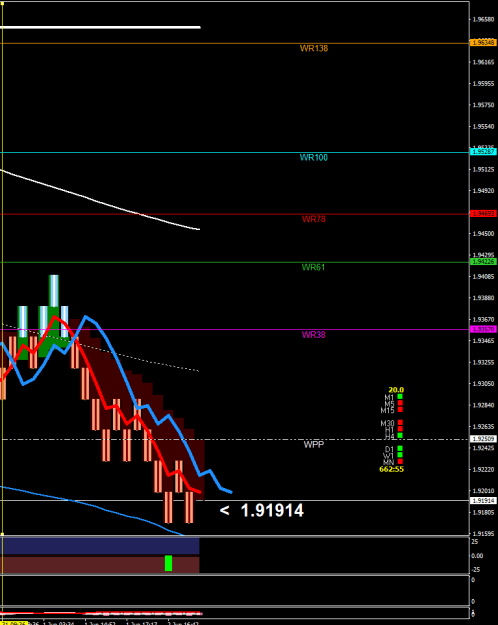
Task: Select the WR138 resistance level label
Action: tap(314, 49)
